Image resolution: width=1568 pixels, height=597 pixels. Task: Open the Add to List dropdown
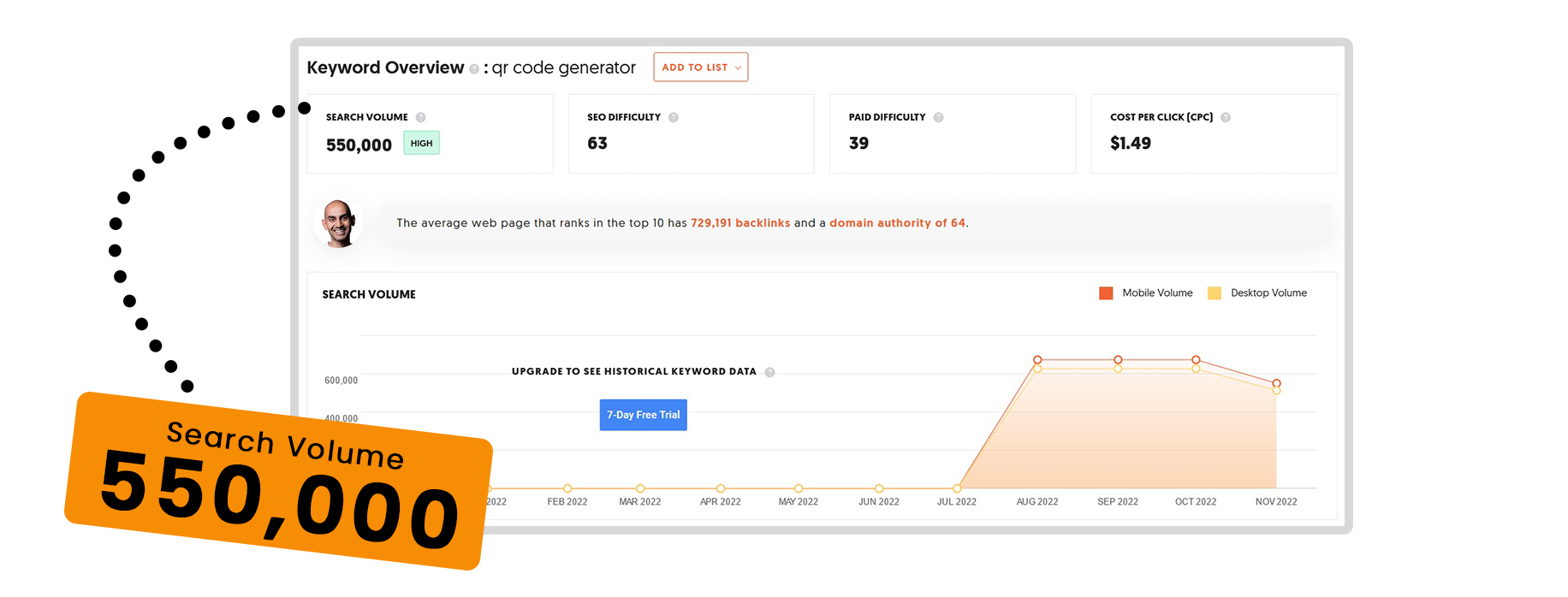click(700, 68)
